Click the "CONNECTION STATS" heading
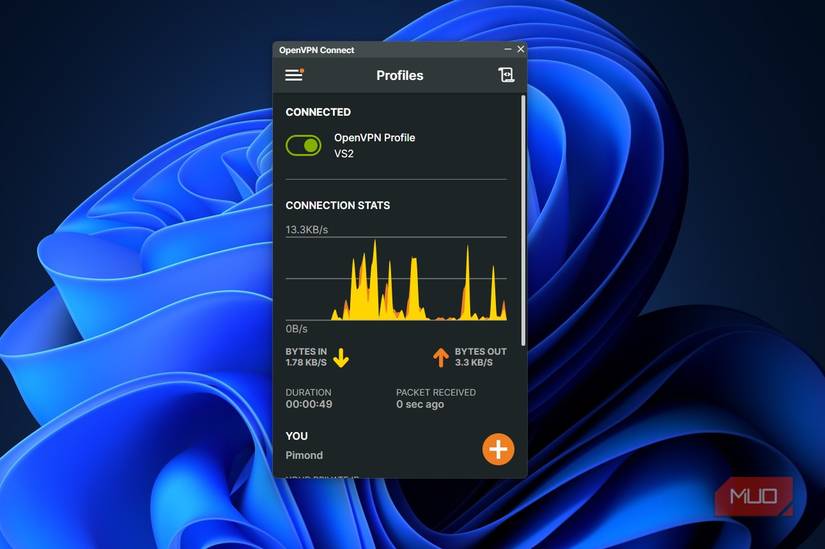The height and width of the screenshot is (549, 825). tap(338, 205)
